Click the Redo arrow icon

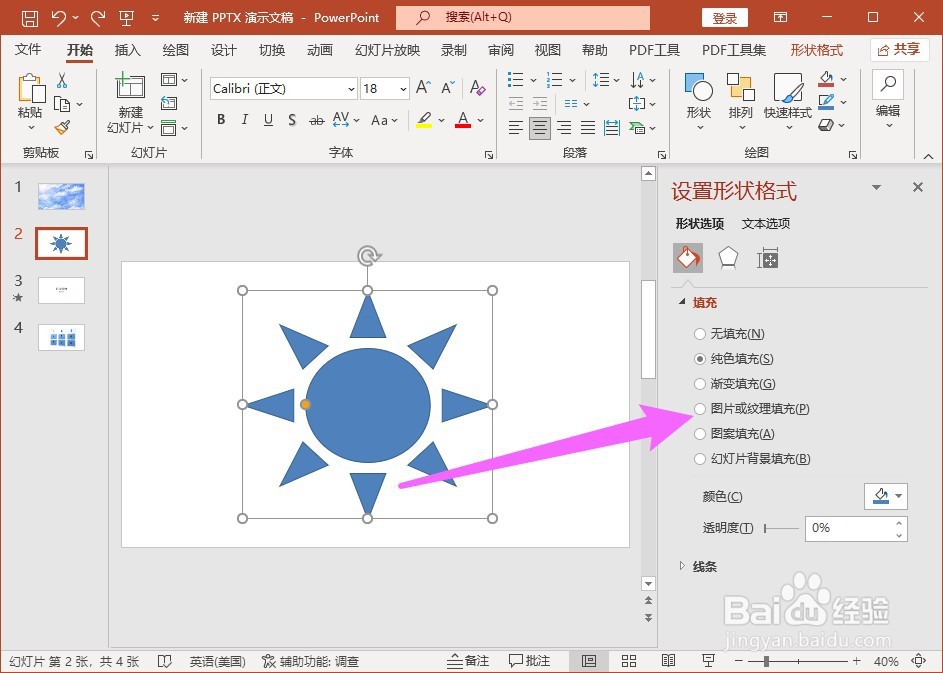tap(97, 18)
